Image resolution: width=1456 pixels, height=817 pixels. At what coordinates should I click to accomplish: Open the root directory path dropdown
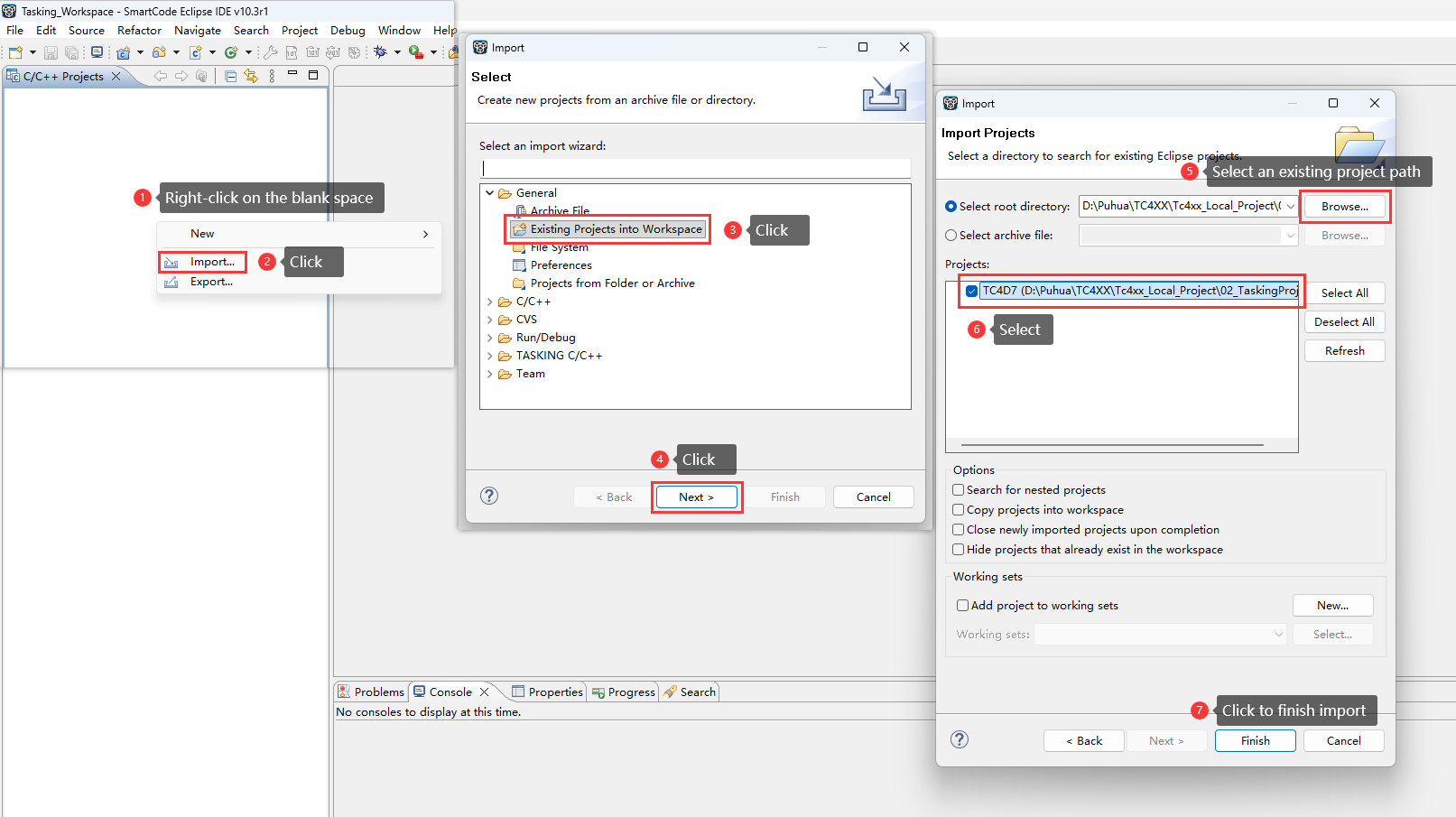point(1290,207)
